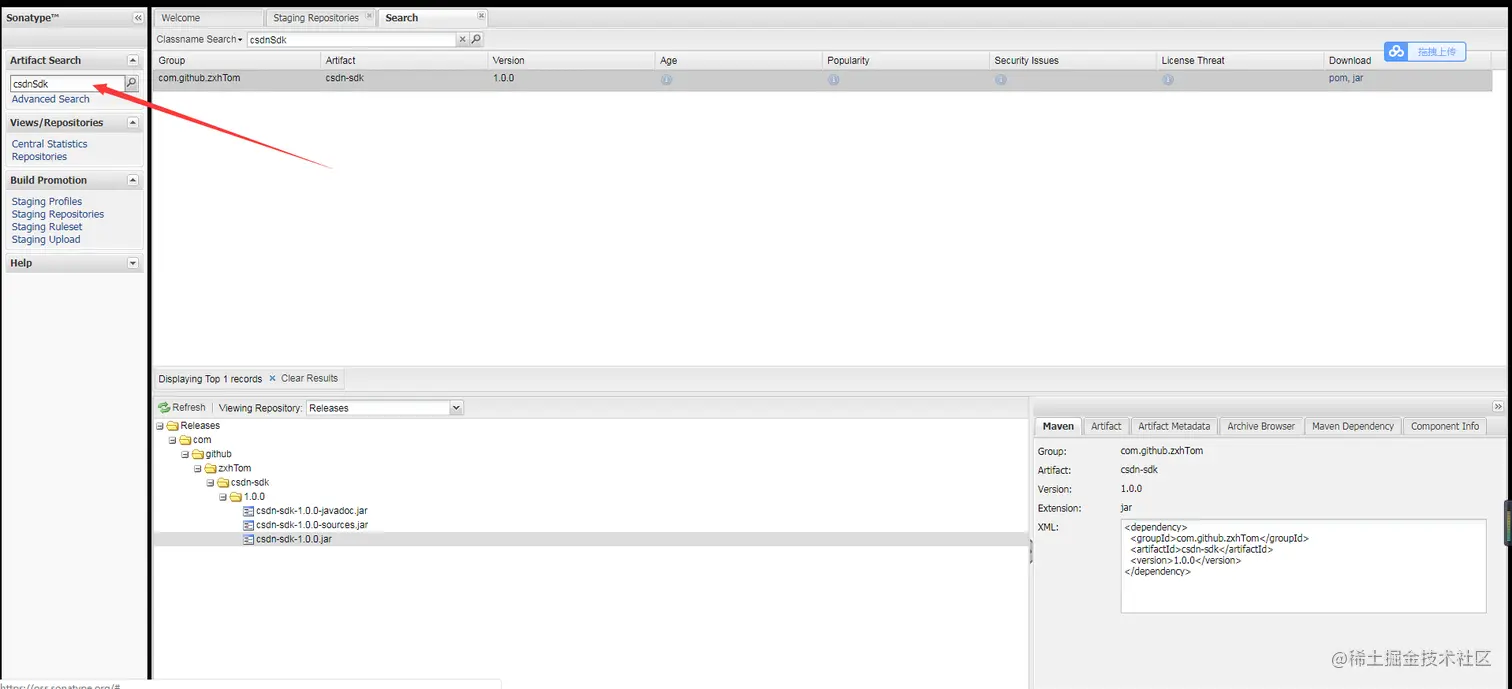Open Staging Profiles
1512x689 pixels.
tap(47, 202)
